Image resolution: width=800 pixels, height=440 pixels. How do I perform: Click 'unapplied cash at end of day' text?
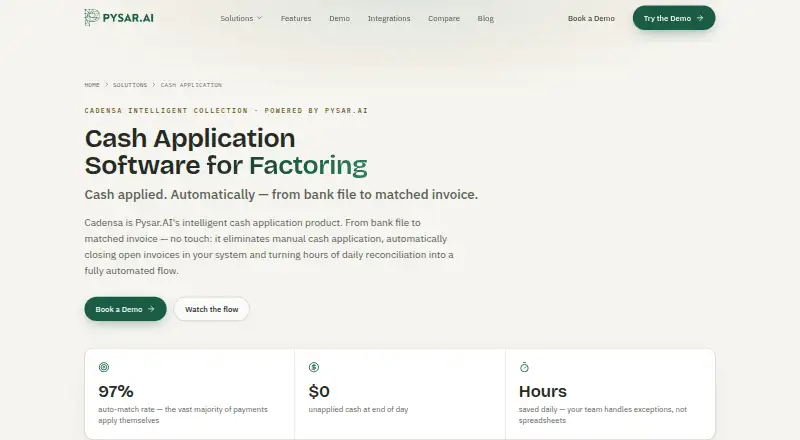coord(358,409)
